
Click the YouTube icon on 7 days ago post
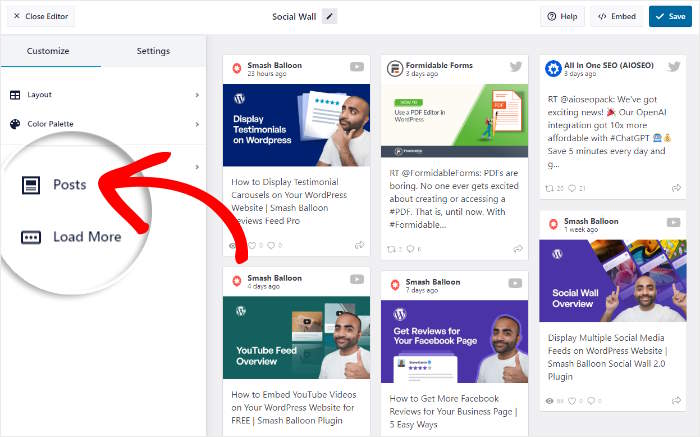tap(515, 283)
